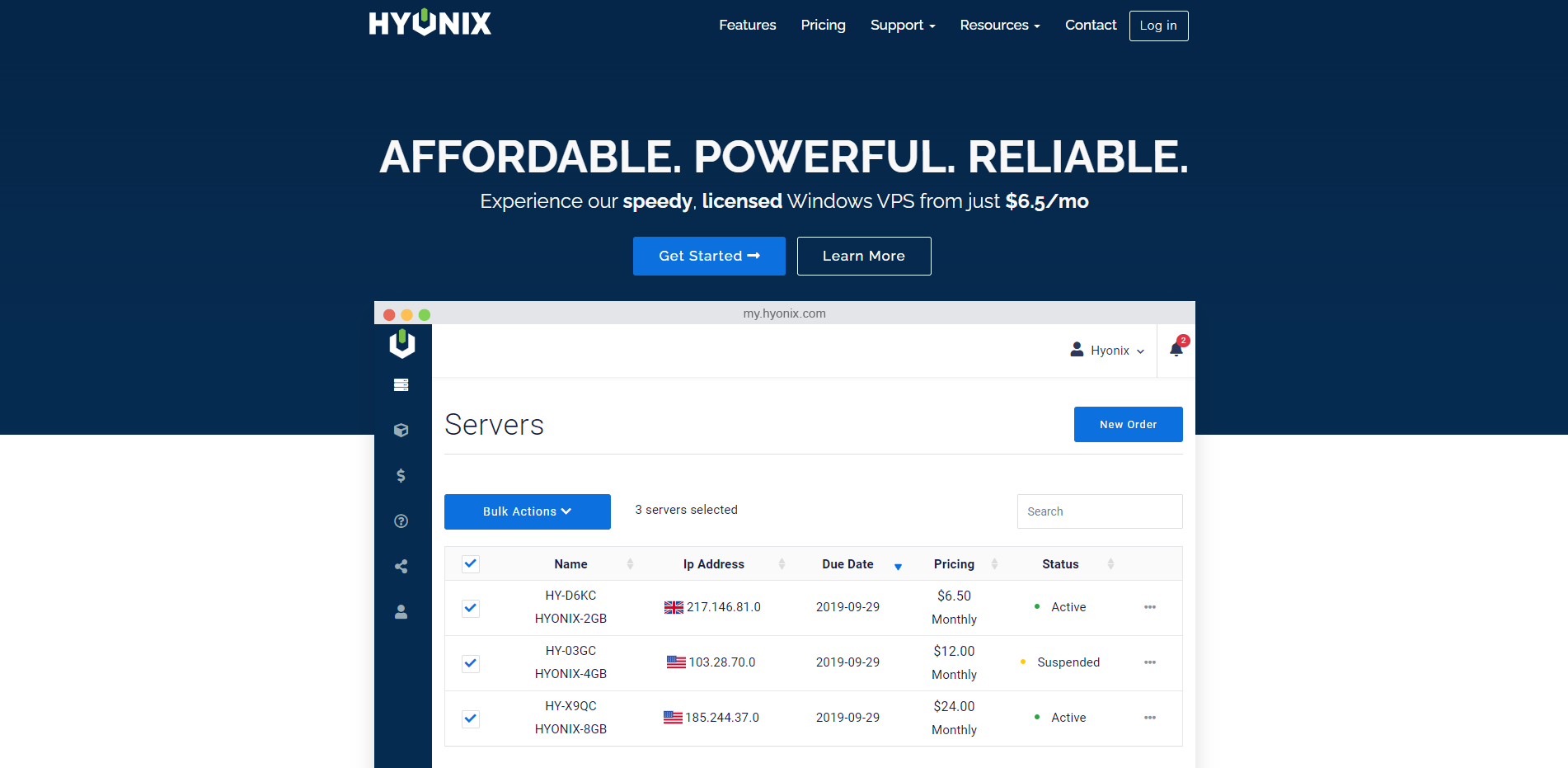Click the IP address 103.28.70.0

pyautogui.click(x=722, y=662)
